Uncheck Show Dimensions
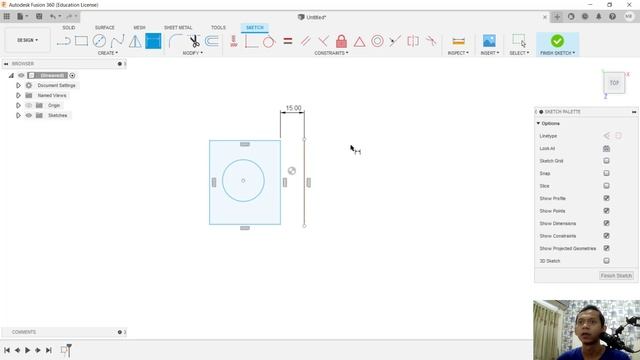Image resolution: width=640 pixels, height=360 pixels. coord(606,223)
